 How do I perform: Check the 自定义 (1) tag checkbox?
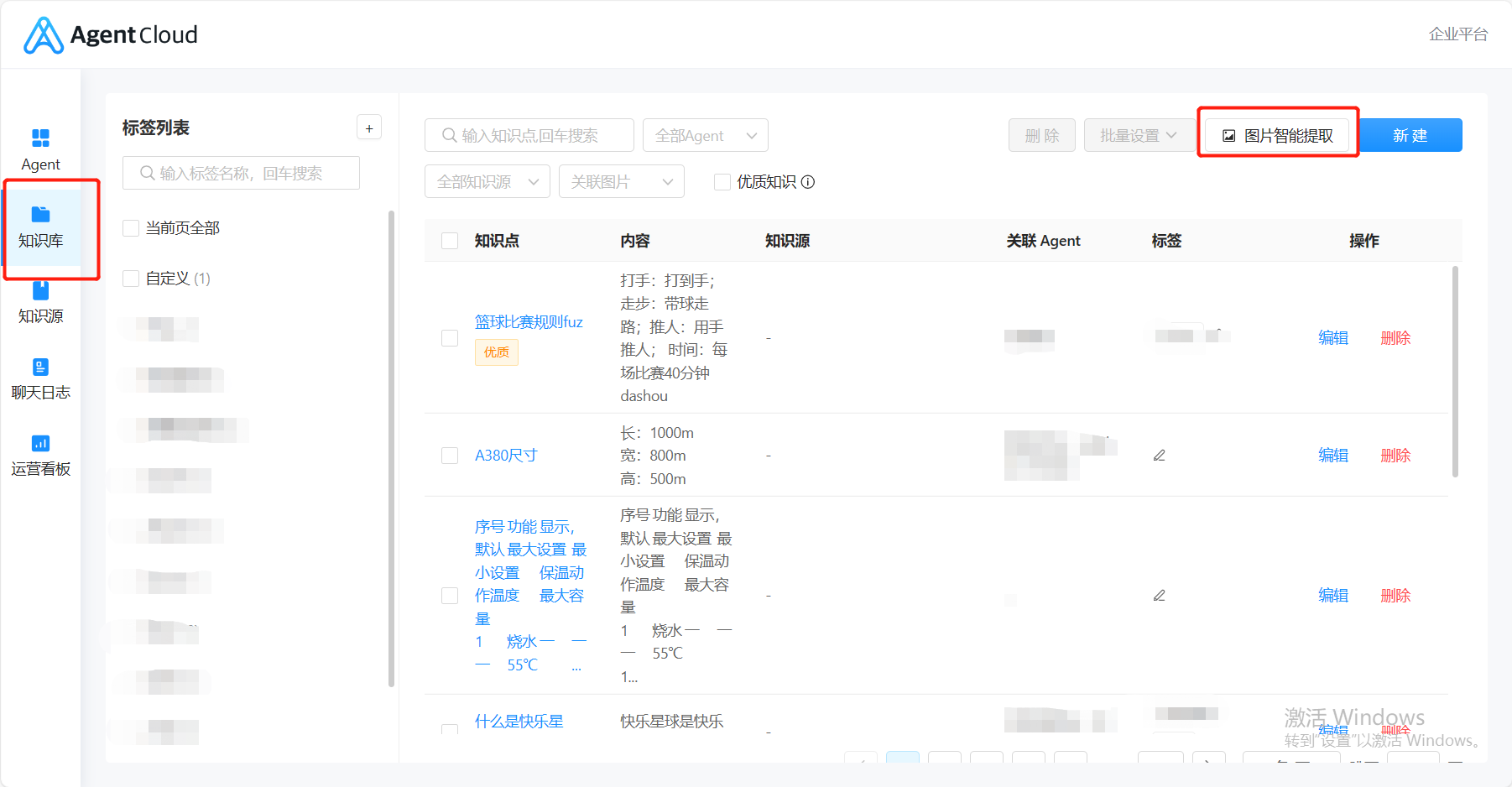131,279
